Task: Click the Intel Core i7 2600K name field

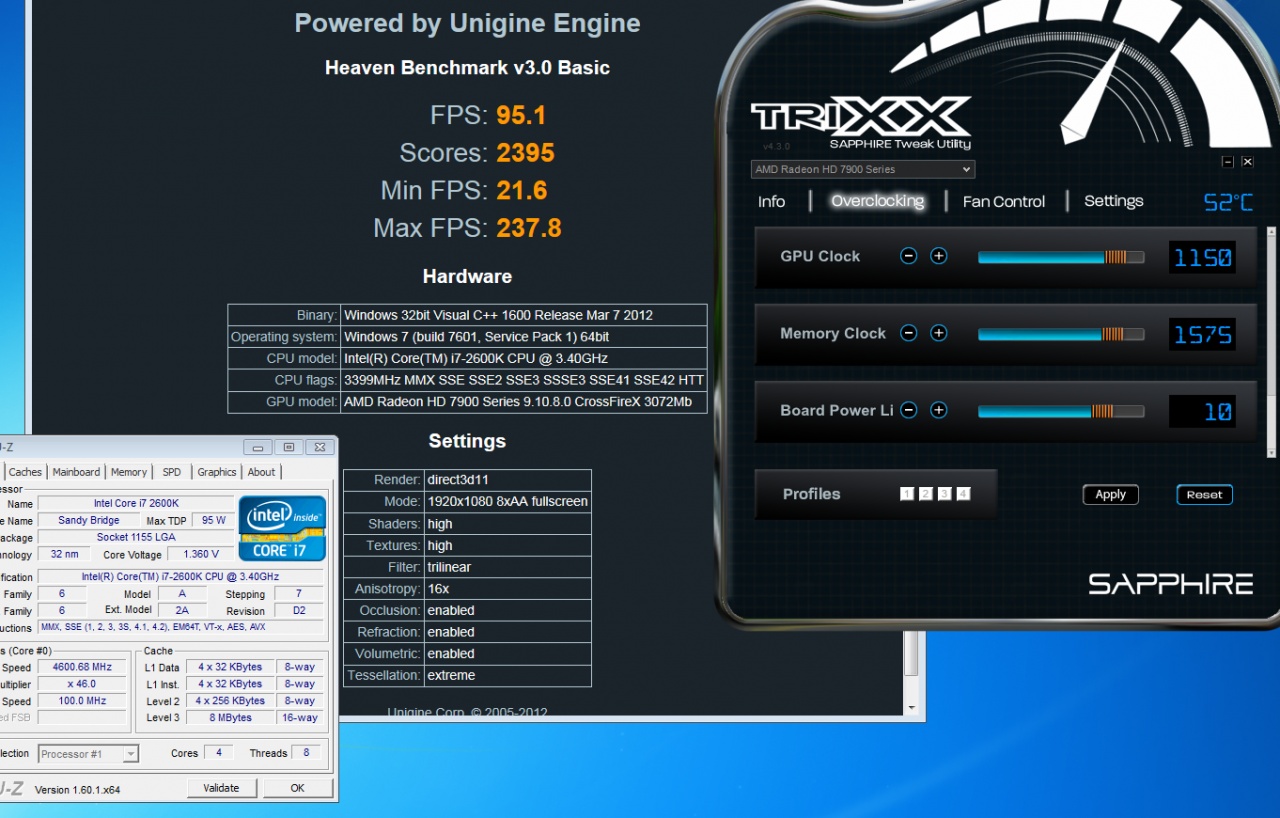Action: [135, 503]
